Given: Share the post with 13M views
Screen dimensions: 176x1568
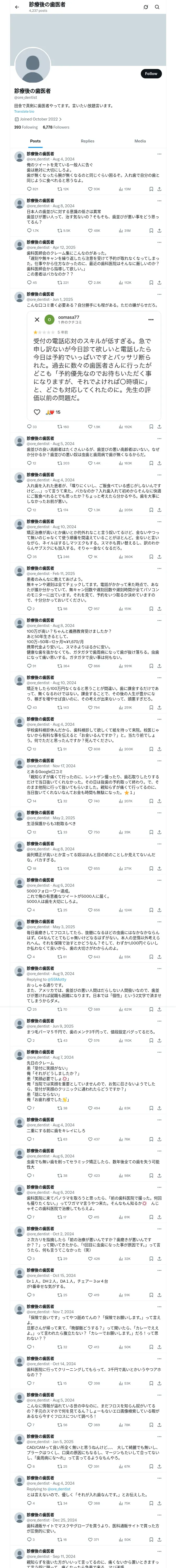Looking at the screenshot, I should coord(159,189).
